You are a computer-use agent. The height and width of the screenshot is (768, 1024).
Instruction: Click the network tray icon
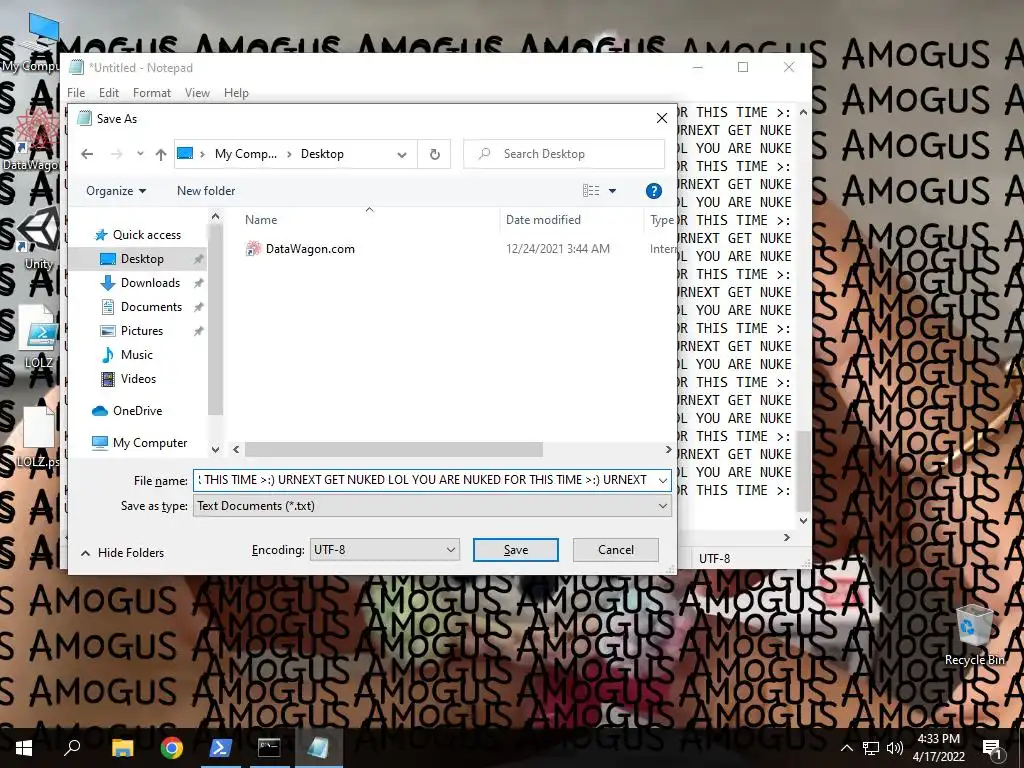[871, 748]
